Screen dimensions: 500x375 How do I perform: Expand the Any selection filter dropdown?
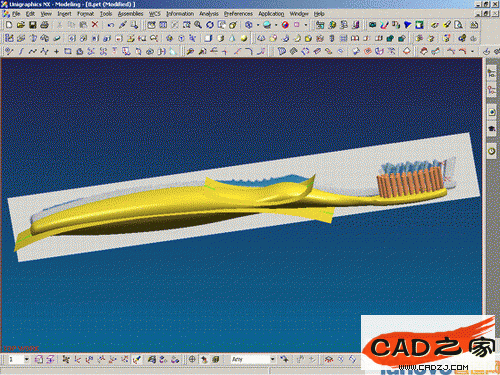pos(273,359)
